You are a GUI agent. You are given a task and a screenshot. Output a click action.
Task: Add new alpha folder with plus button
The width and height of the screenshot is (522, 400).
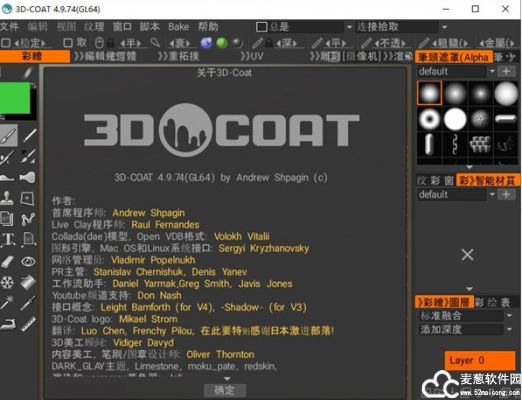(506, 71)
